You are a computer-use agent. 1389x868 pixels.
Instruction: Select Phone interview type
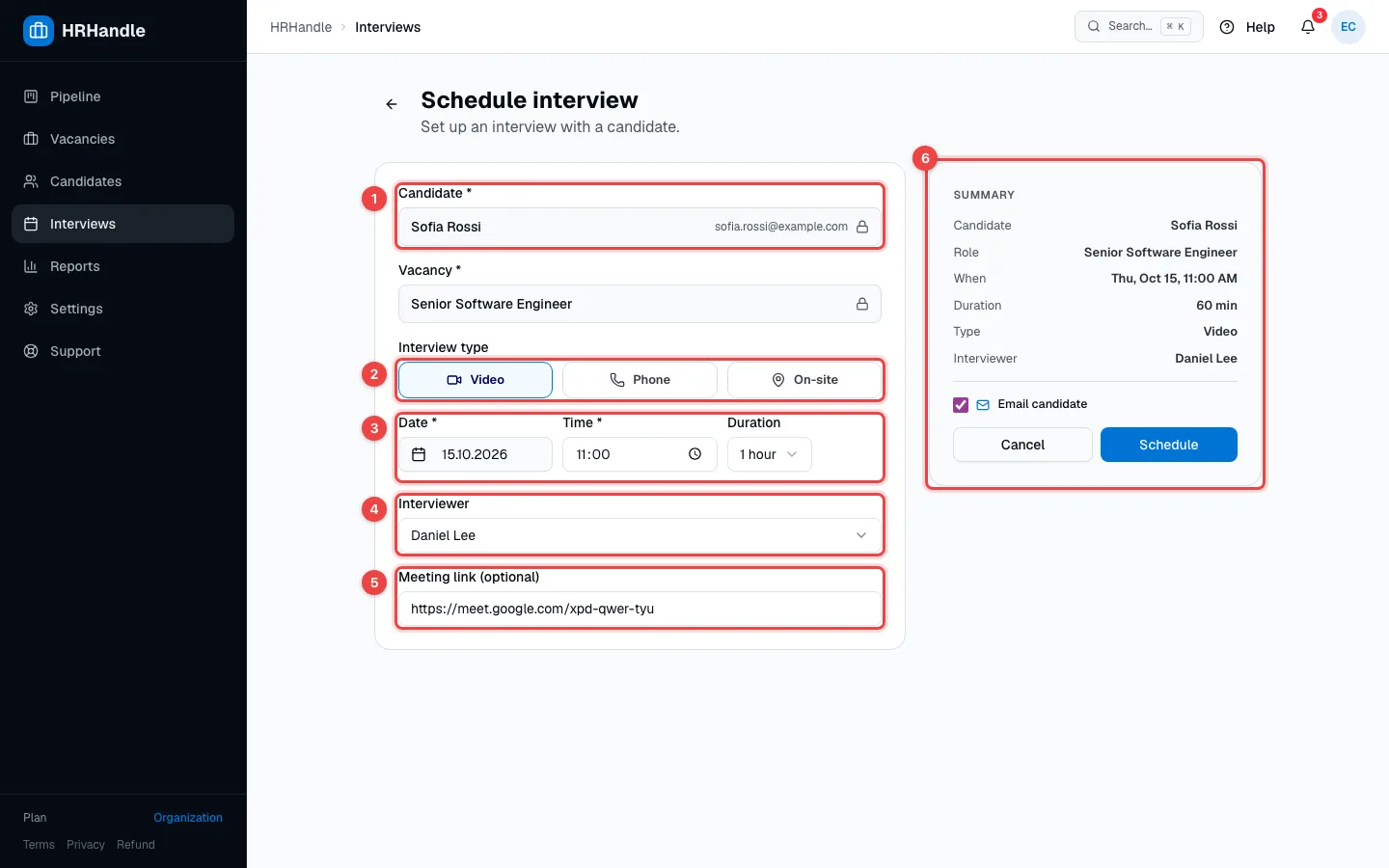point(640,380)
